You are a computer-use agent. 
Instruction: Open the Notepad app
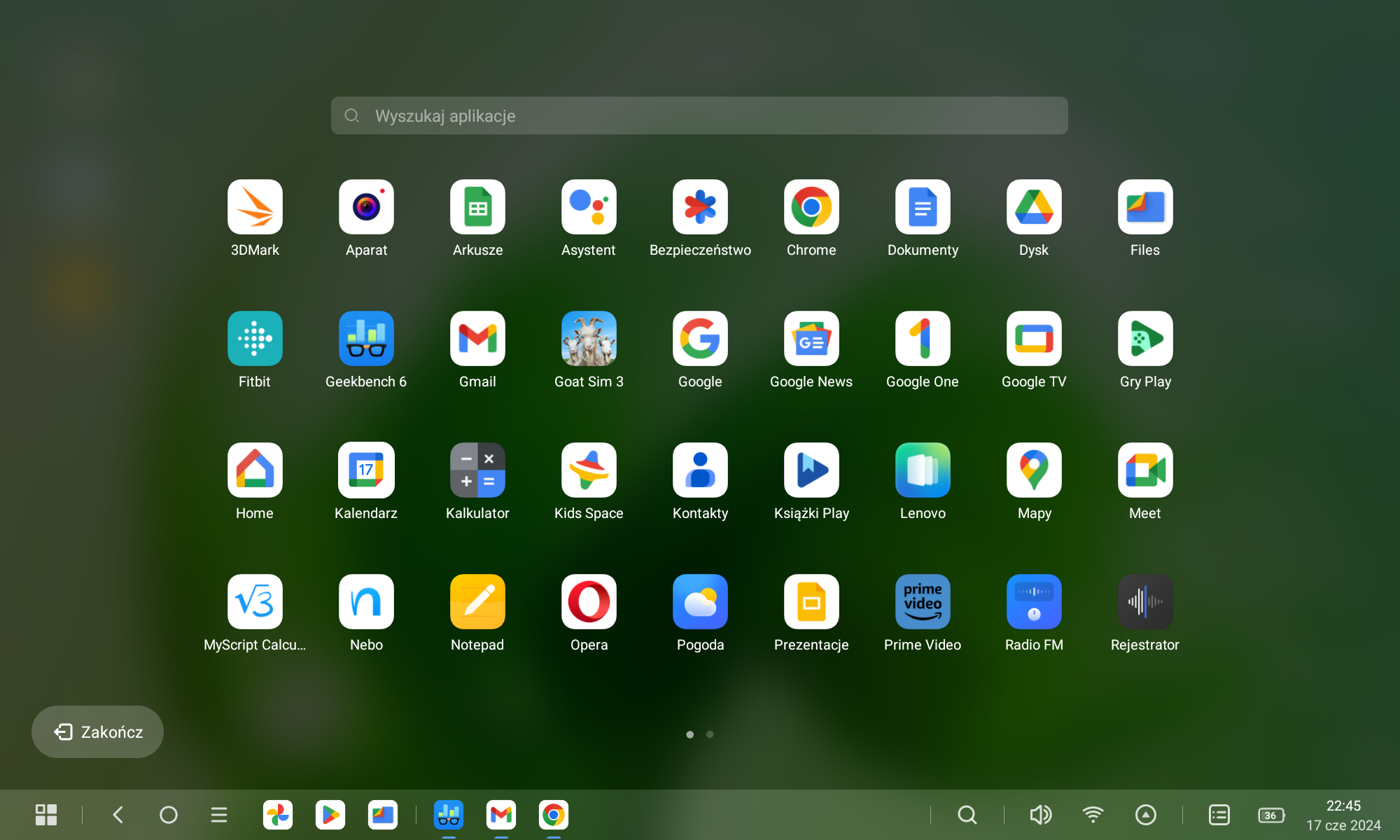coord(477,602)
